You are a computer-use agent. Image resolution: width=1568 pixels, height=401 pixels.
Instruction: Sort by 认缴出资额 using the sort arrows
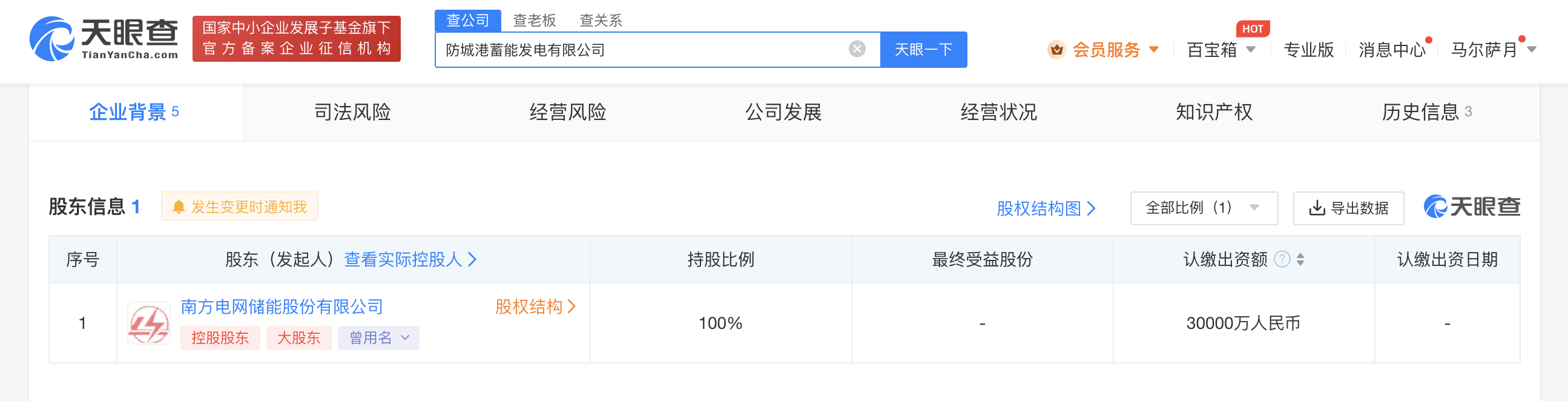pyautogui.click(x=1300, y=260)
